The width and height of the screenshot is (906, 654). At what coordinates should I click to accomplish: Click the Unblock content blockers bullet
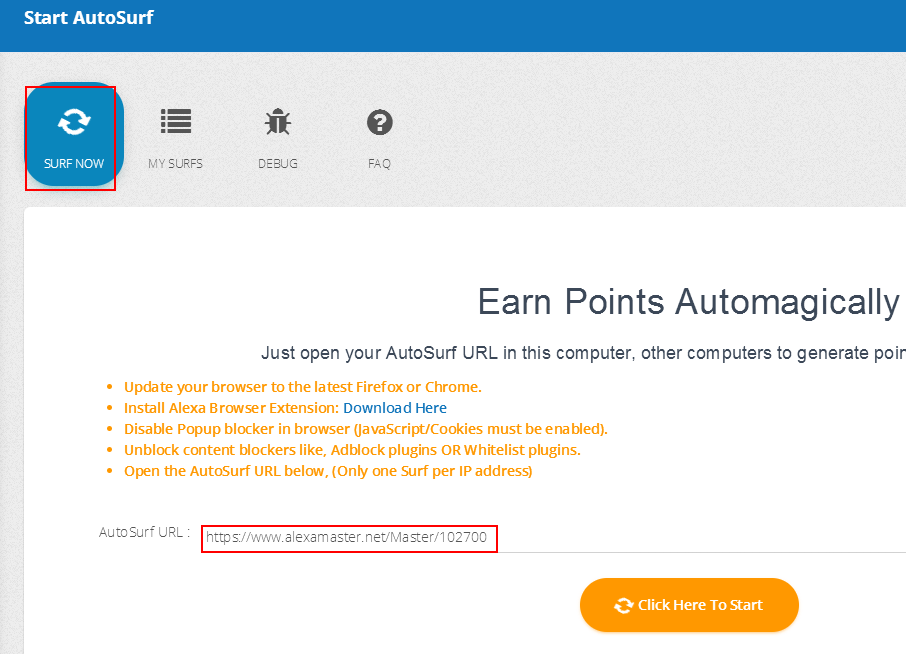352,450
